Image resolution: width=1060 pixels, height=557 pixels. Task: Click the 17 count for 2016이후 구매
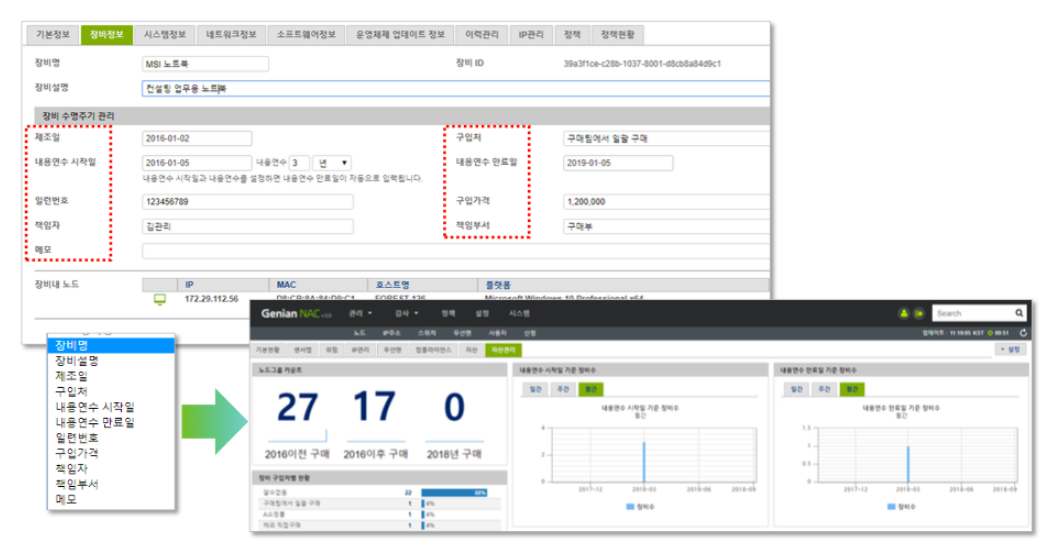tap(375, 407)
